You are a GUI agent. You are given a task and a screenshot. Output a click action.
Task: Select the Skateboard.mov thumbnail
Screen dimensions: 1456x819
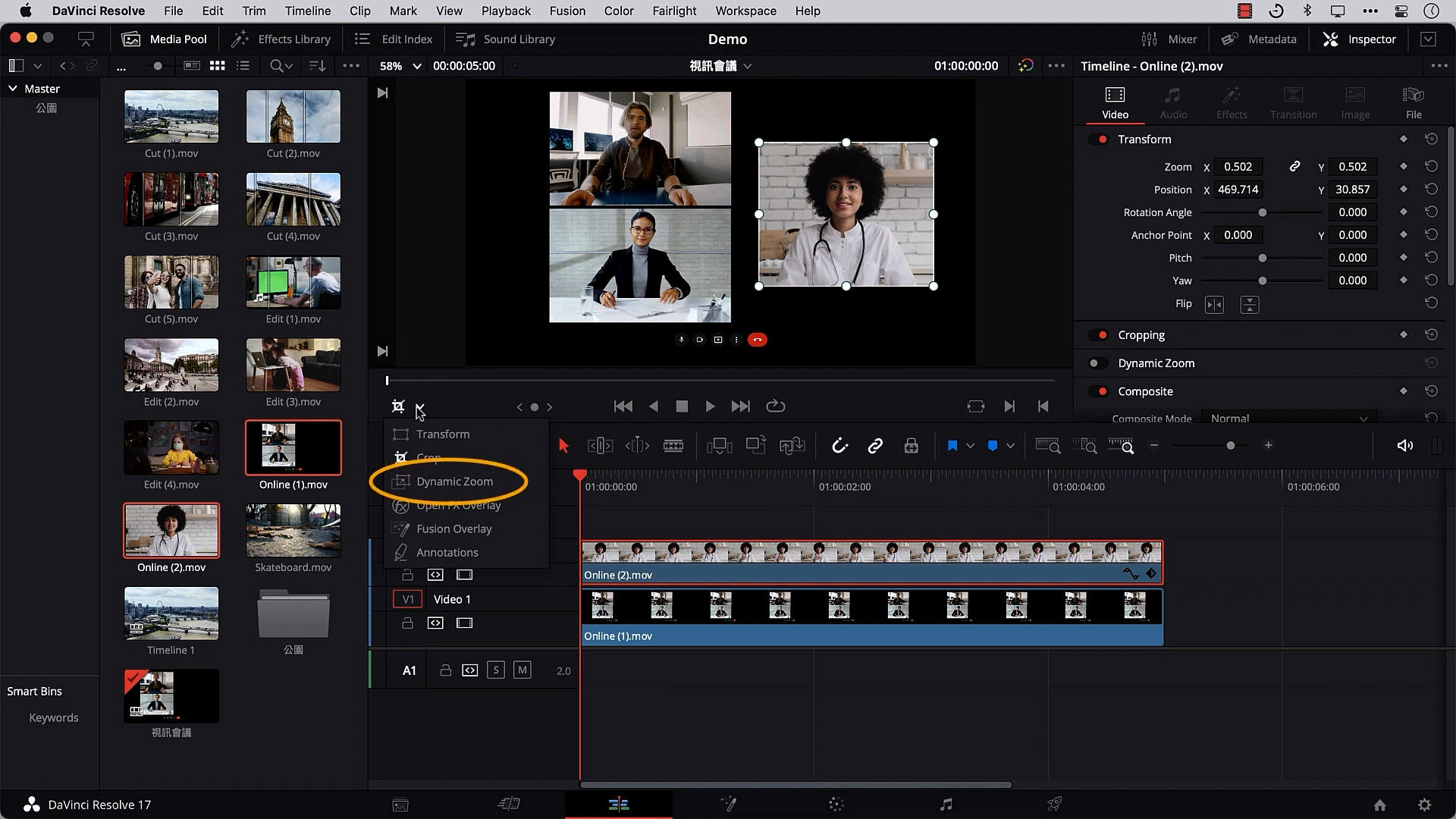[293, 530]
